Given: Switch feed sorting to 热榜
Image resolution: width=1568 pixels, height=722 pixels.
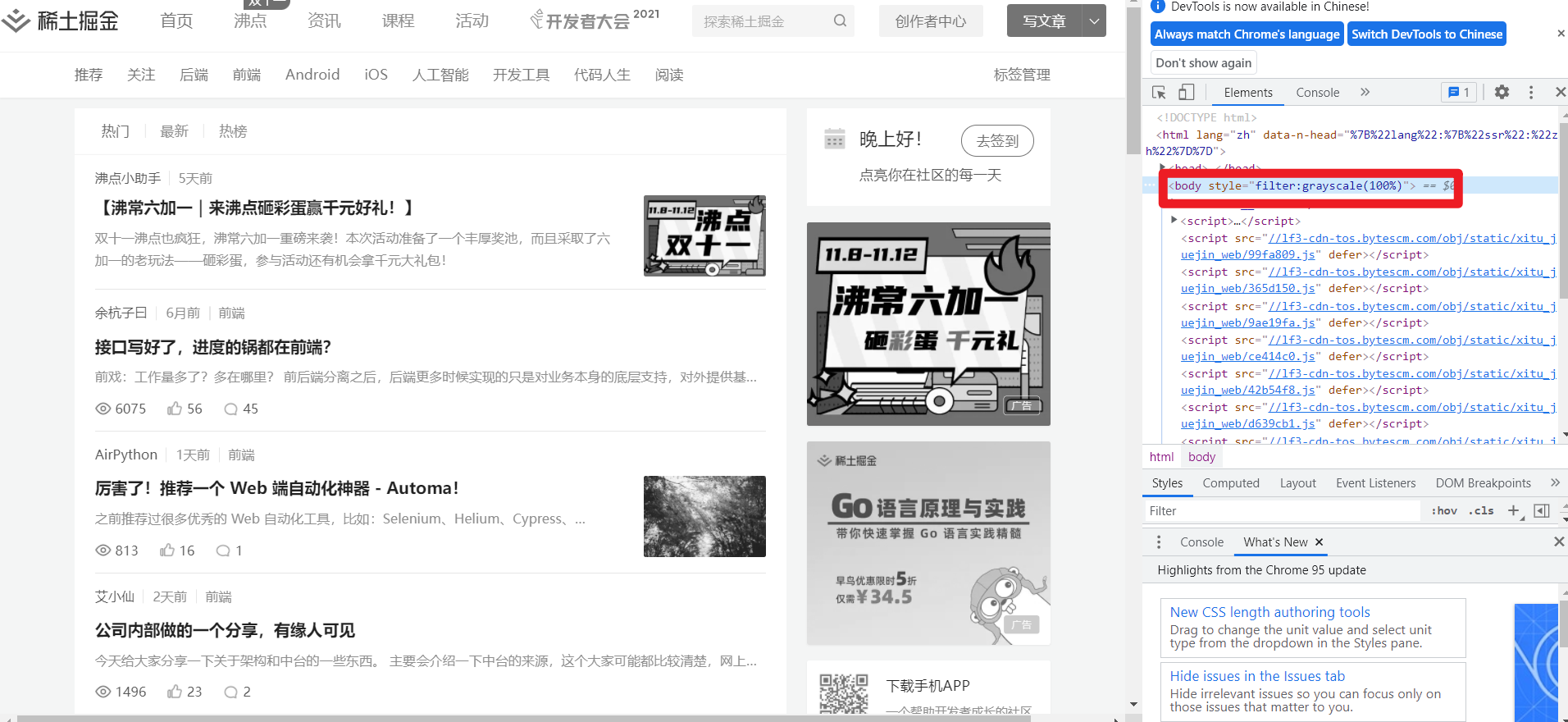Looking at the screenshot, I should tap(233, 131).
